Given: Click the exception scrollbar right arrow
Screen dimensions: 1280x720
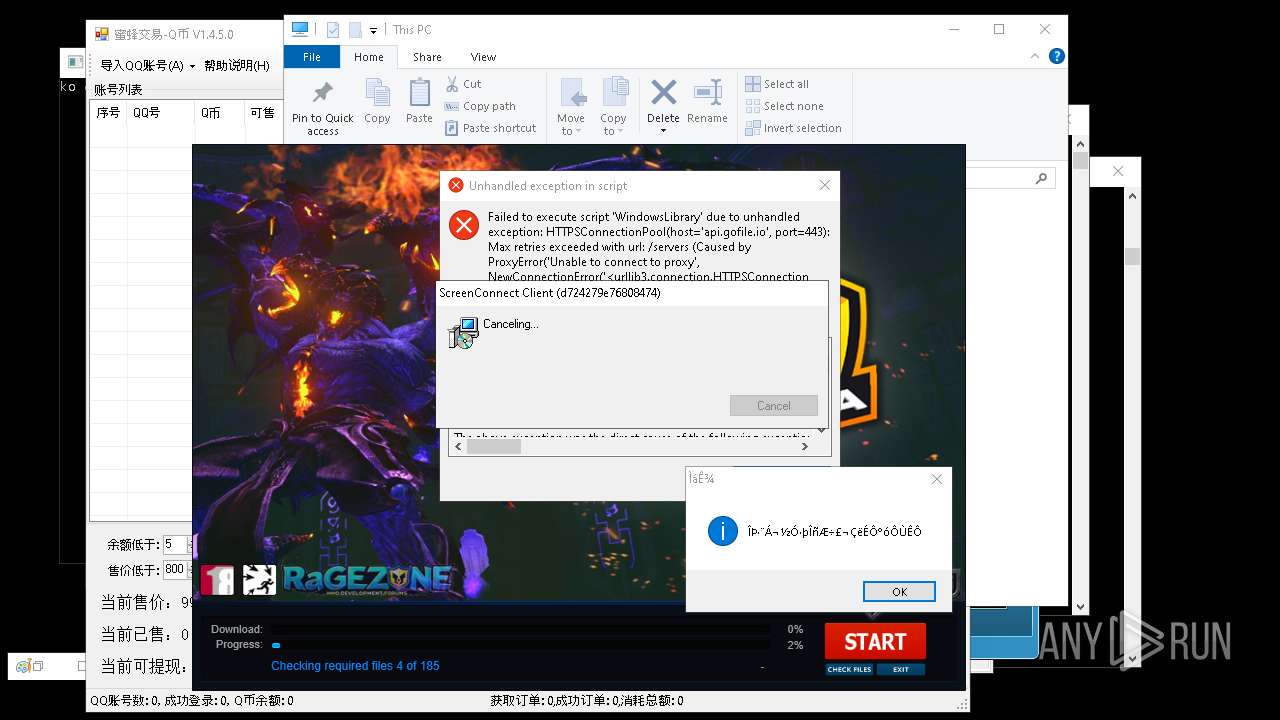Looking at the screenshot, I should 804,447.
